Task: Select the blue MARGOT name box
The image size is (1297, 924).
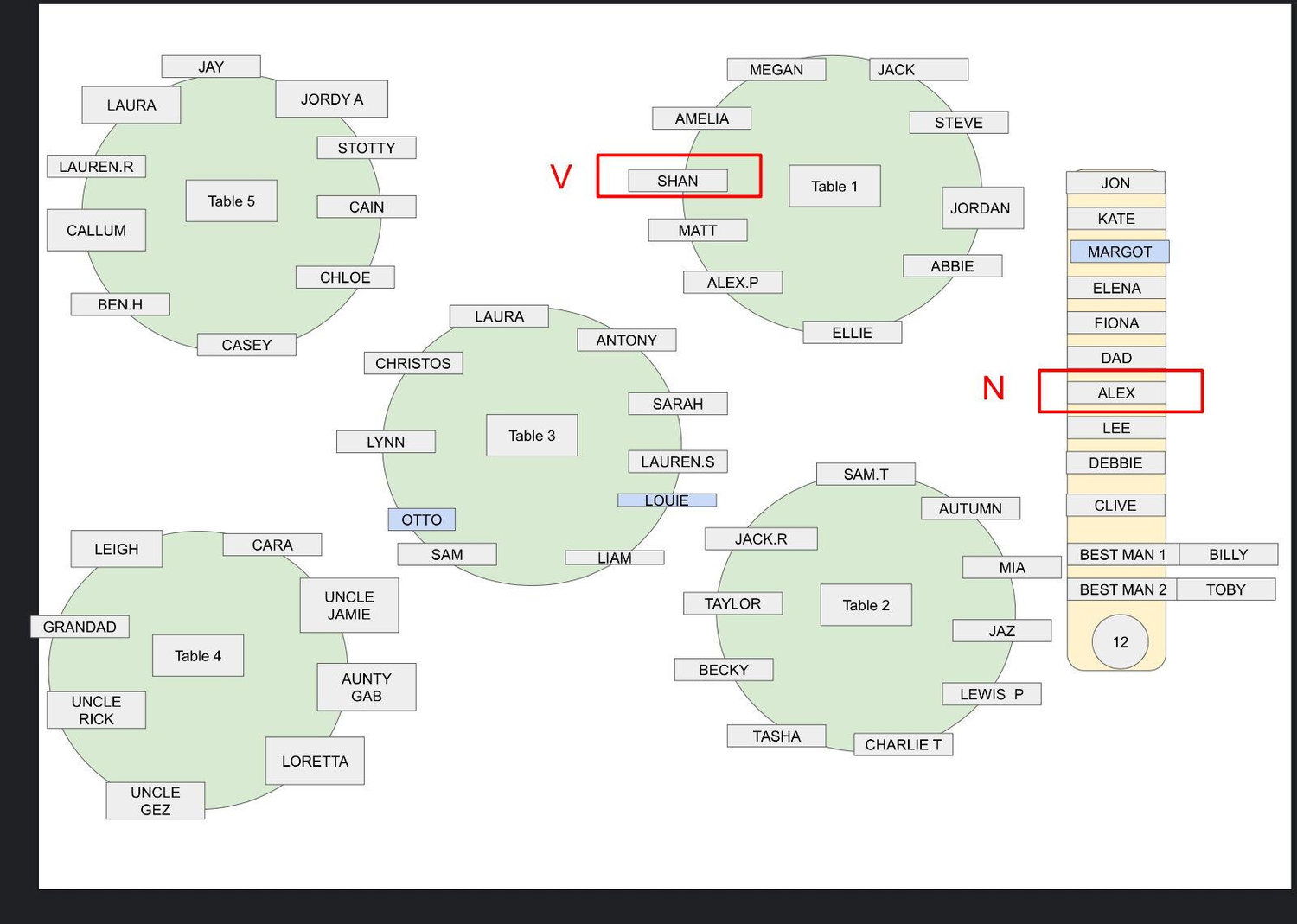Action: [1120, 252]
